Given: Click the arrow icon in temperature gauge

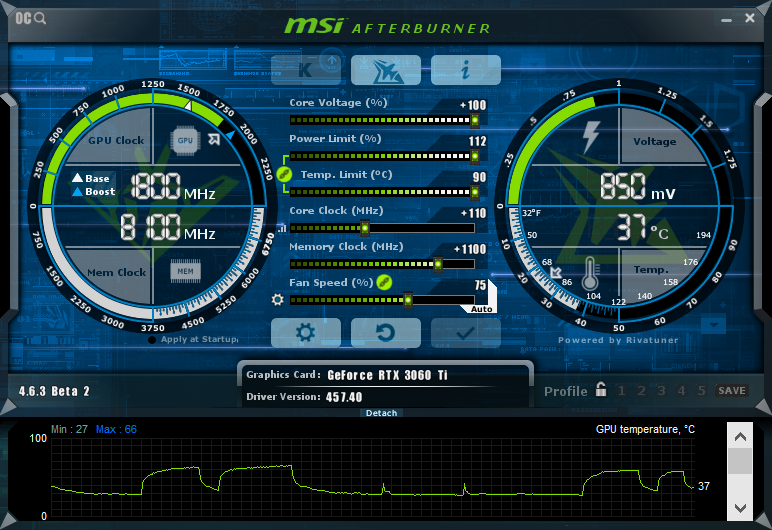Looking at the screenshot, I should click(556, 272).
